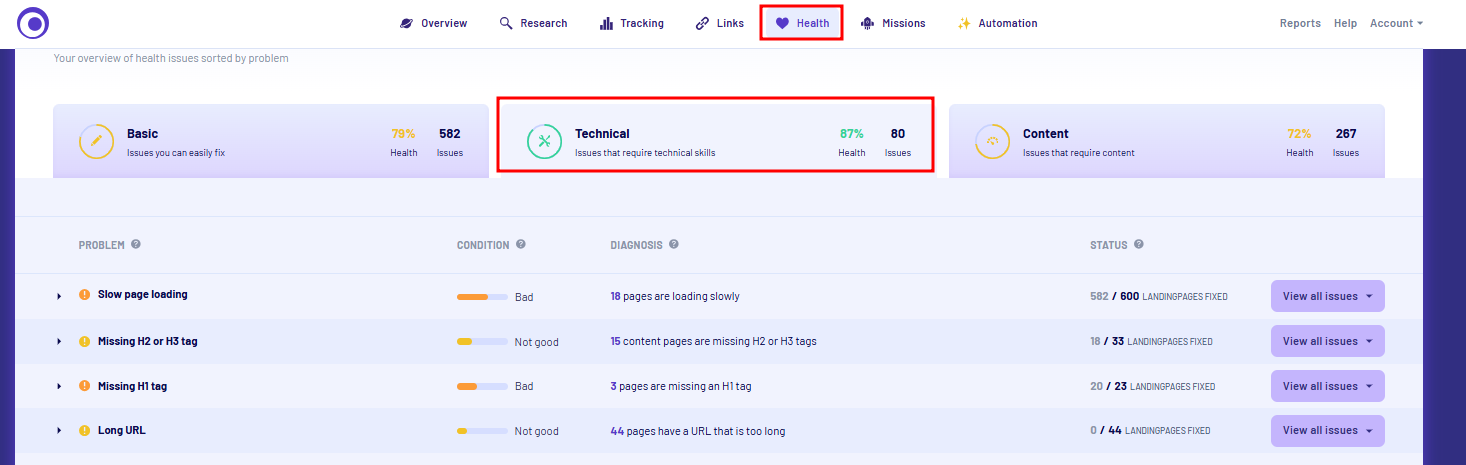Click the Long URL condition bar
This screenshot has height=465, width=1466.
[x=482, y=431]
